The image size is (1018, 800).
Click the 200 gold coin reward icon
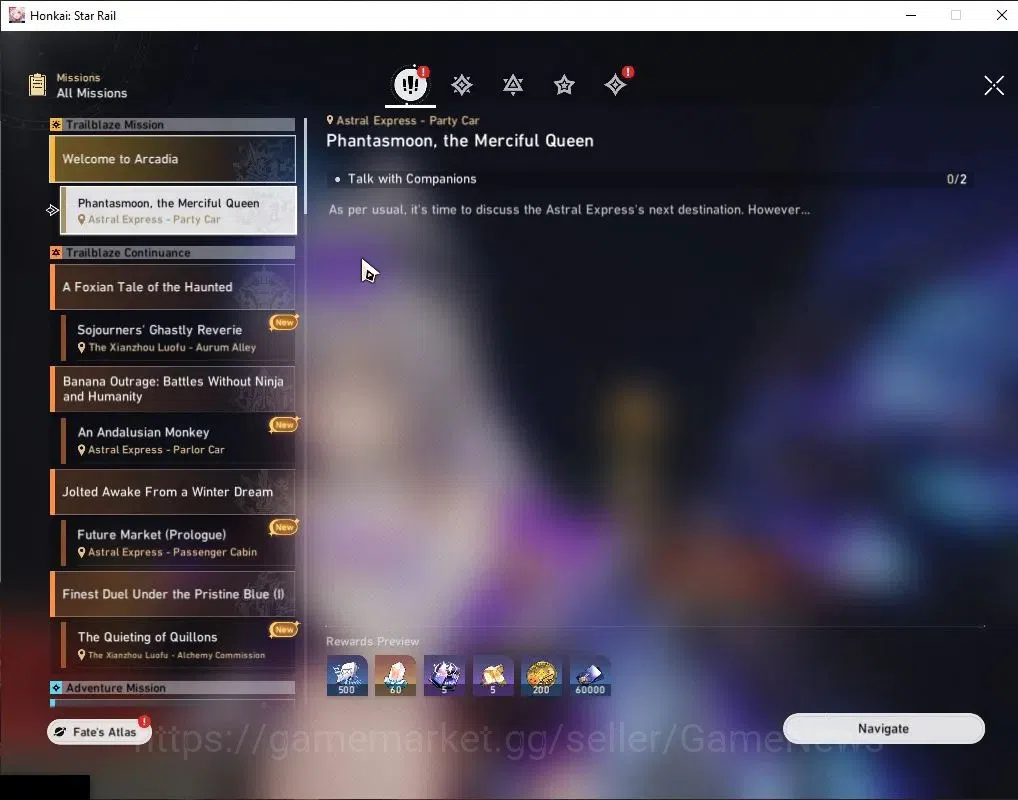541,675
